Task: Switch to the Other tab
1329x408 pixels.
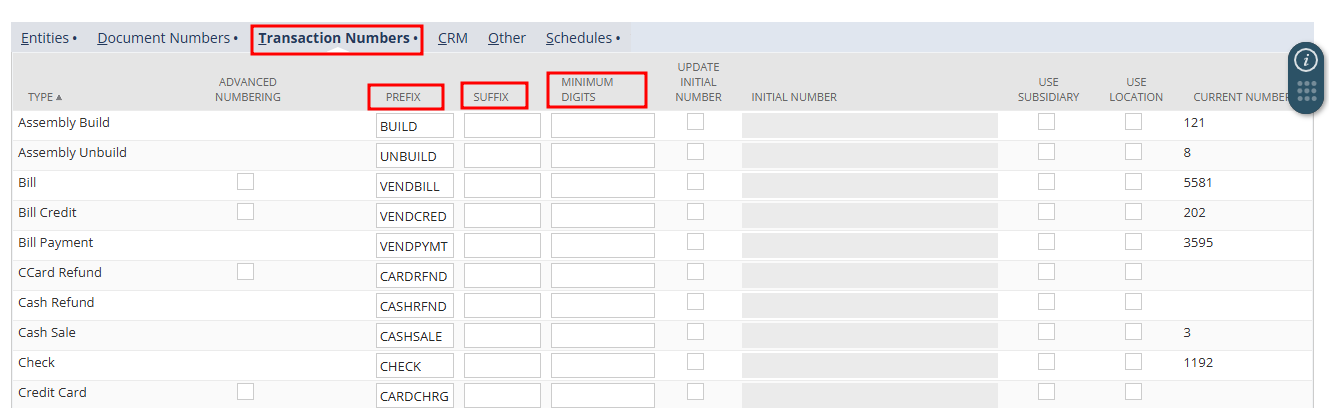Action: [x=506, y=38]
